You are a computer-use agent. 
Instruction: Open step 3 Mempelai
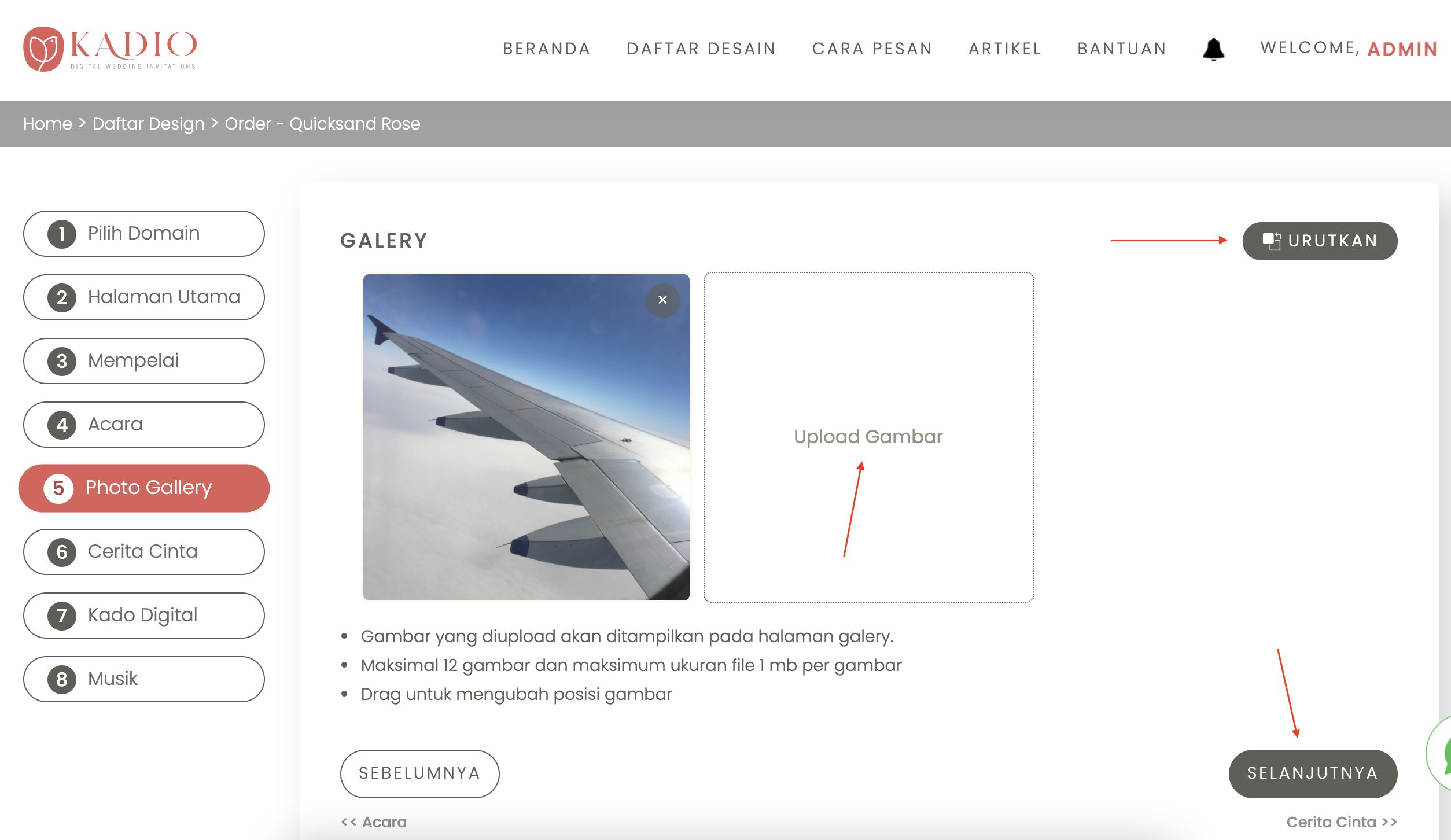(143, 361)
